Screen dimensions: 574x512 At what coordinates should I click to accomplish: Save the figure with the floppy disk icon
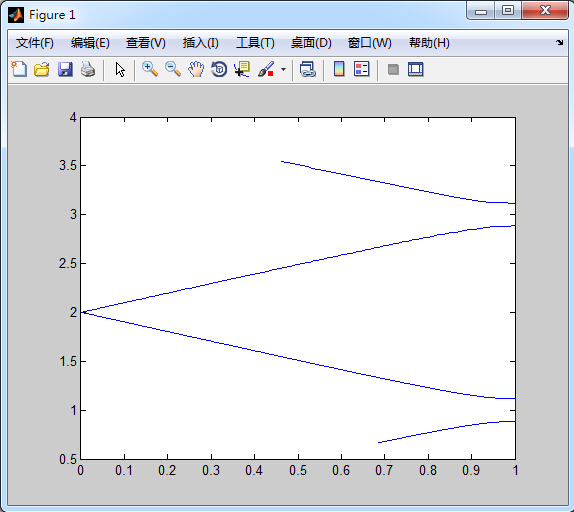click(x=65, y=69)
